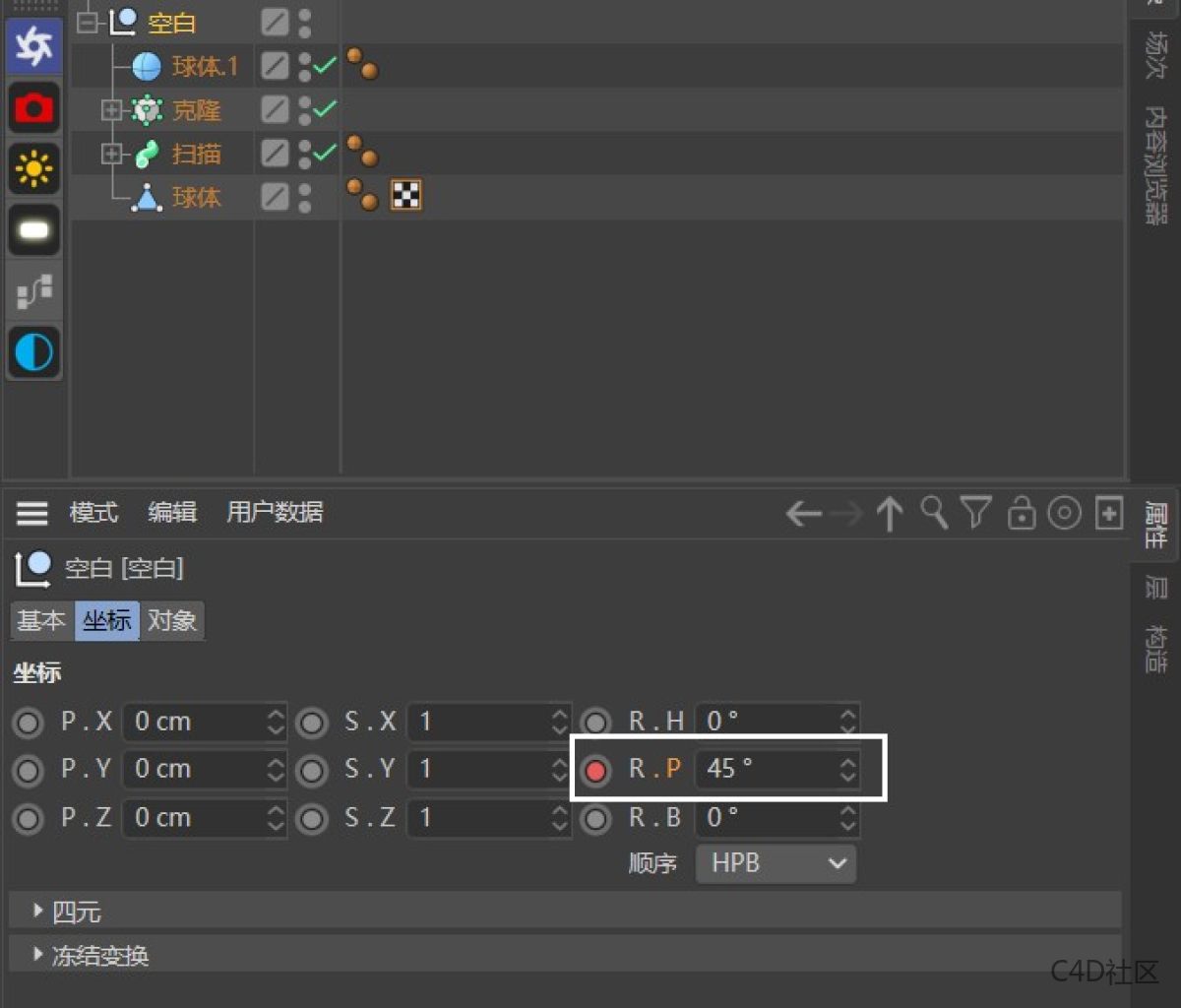Click the checkerboard texture tag on 球体

(406, 195)
